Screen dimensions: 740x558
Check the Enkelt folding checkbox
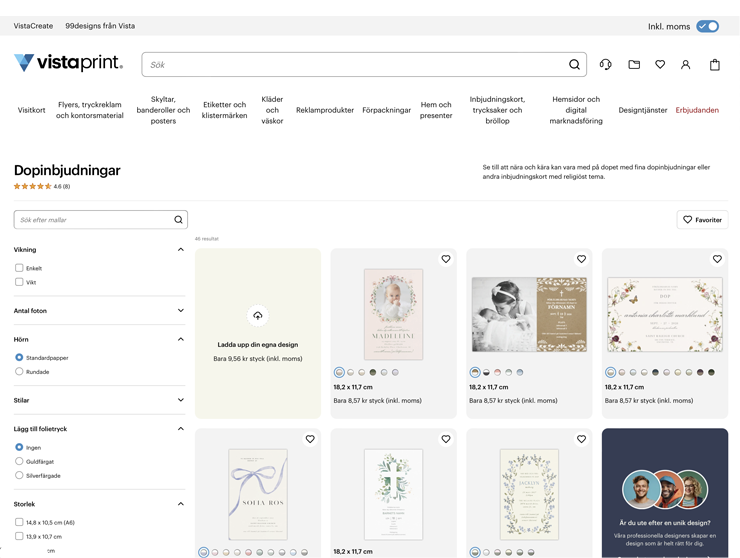[x=19, y=268]
